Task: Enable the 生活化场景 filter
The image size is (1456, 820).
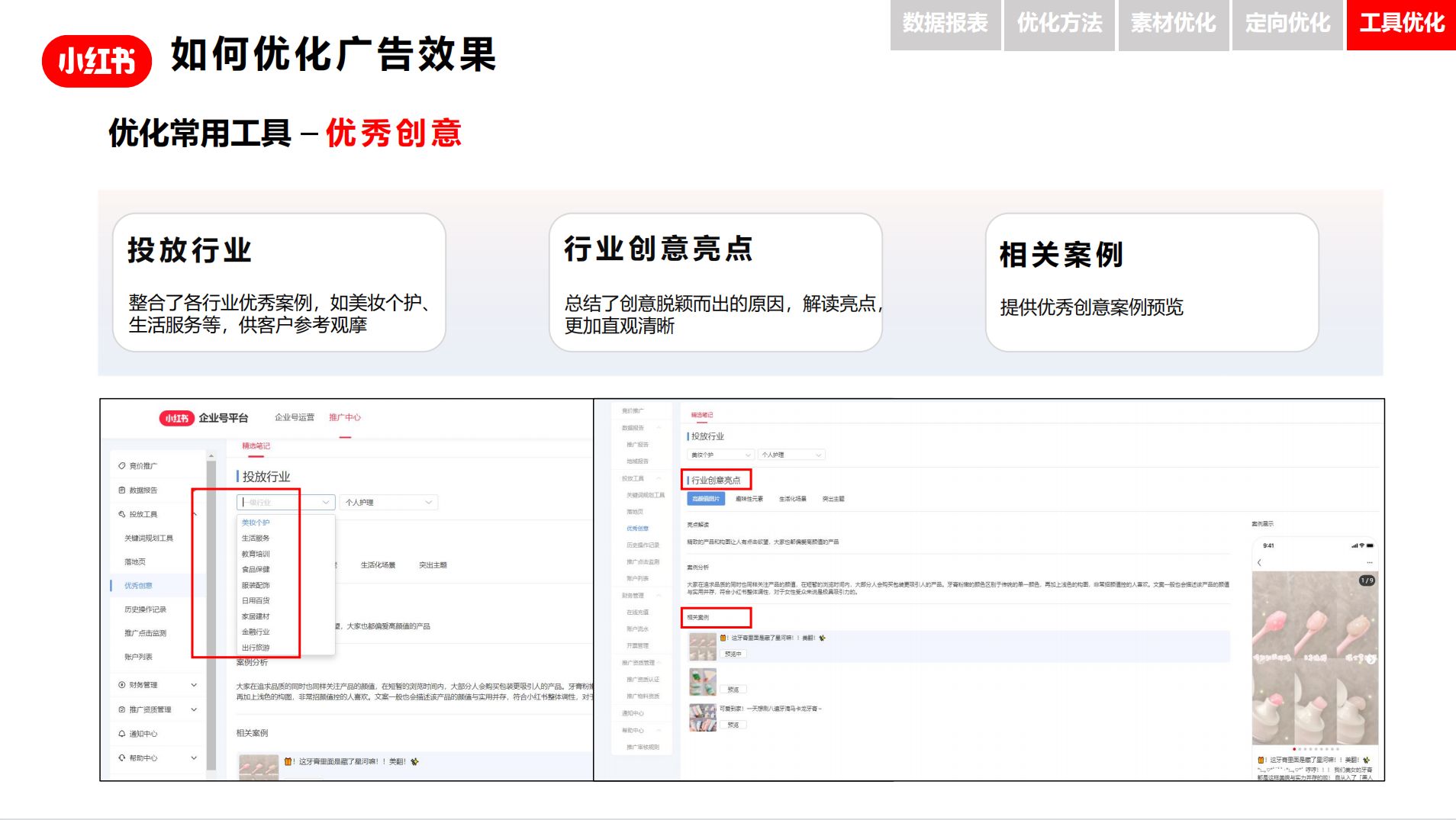Action: coord(793,499)
